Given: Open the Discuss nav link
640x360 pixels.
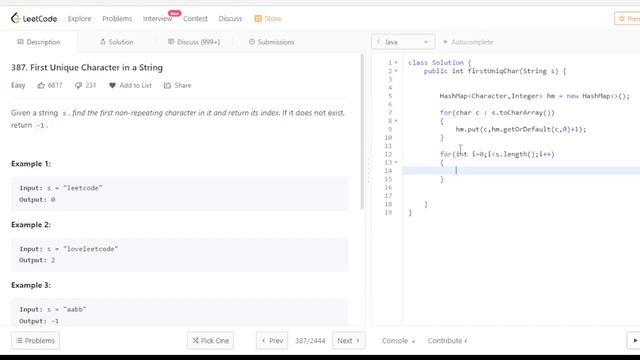Looking at the screenshot, I should [230, 19].
